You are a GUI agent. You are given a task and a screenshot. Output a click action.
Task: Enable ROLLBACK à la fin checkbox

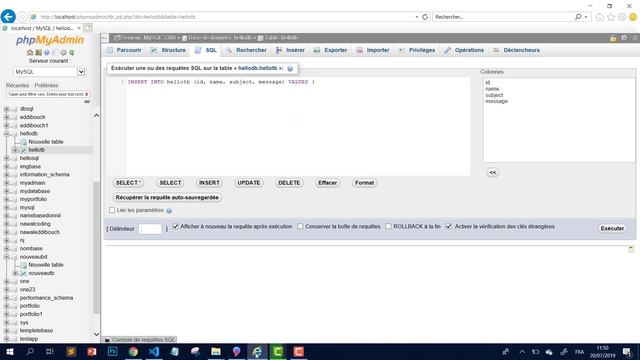point(389,226)
